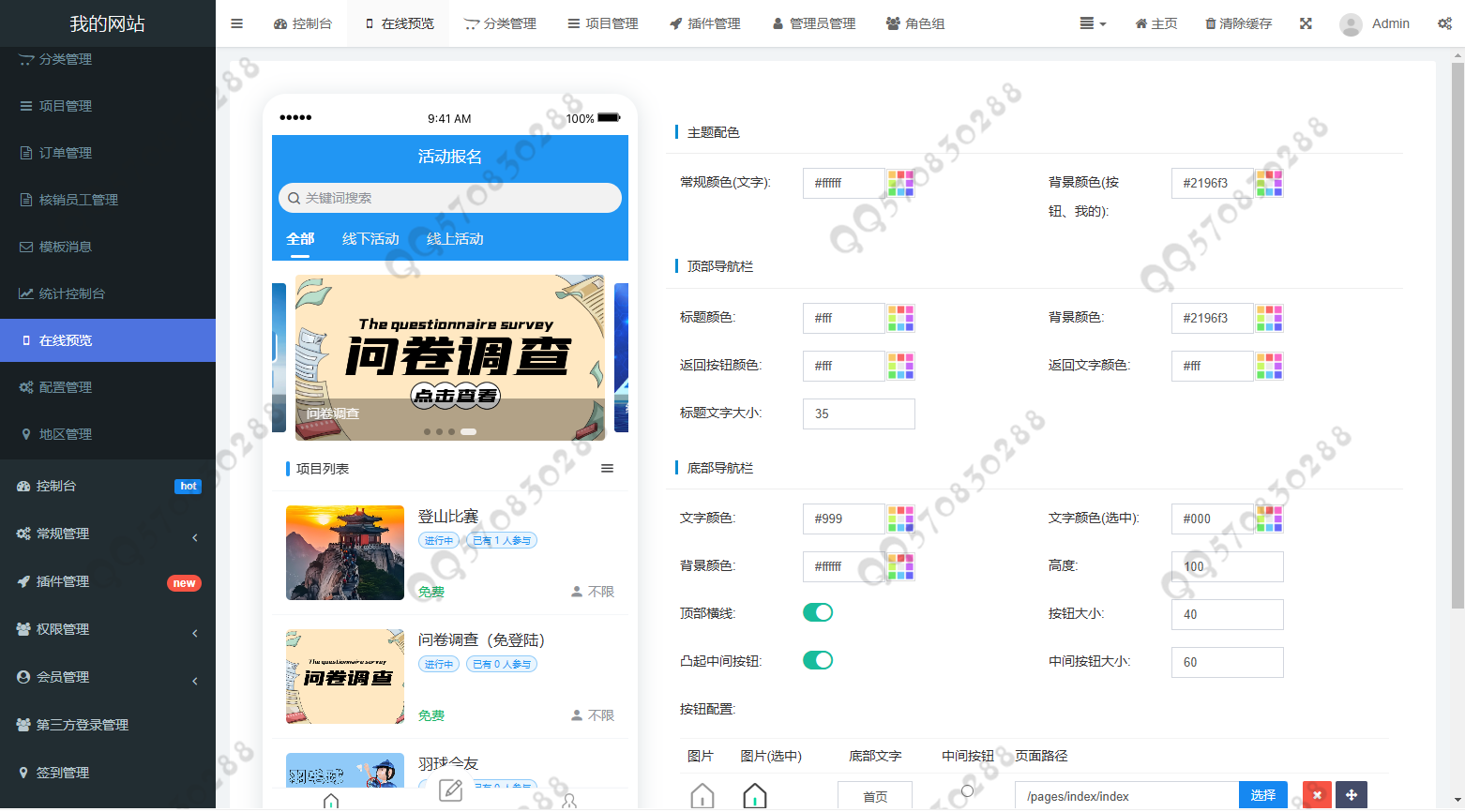
Task: Open the settings gears icon top right
Action: click(x=1444, y=23)
